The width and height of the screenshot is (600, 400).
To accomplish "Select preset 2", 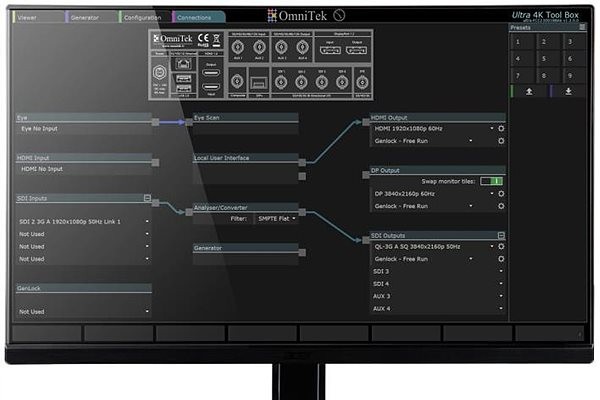I will pyautogui.click(x=548, y=41).
